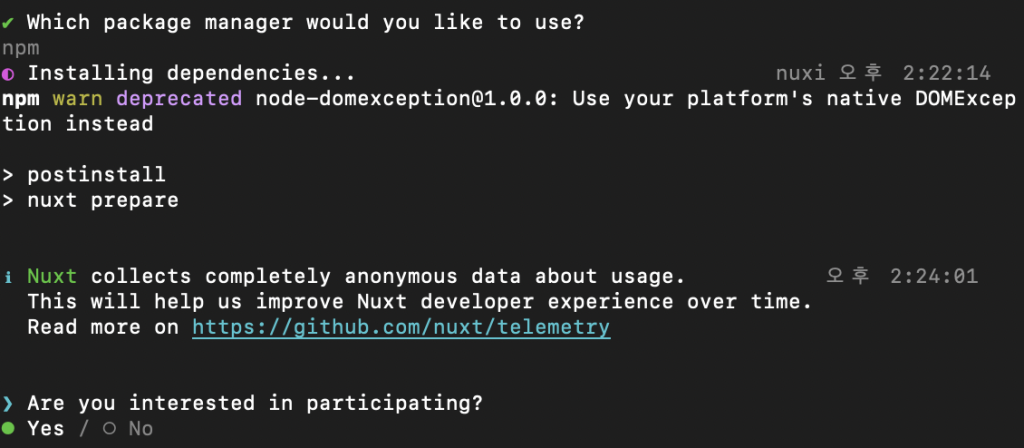Click the purple spinner next to Installing dependencies
This screenshot has width=1024, height=448.
click(8, 74)
